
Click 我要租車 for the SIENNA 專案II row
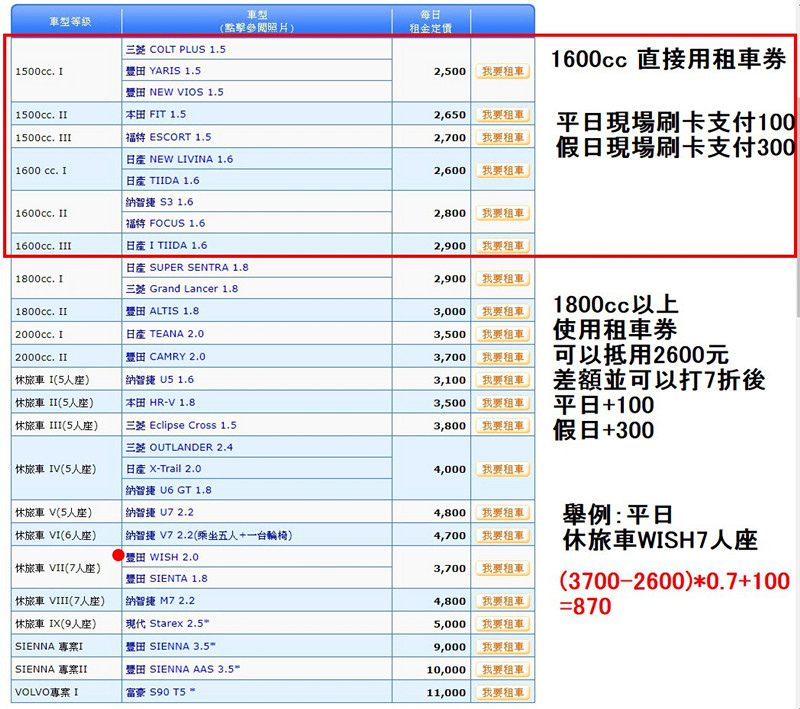pos(503,669)
